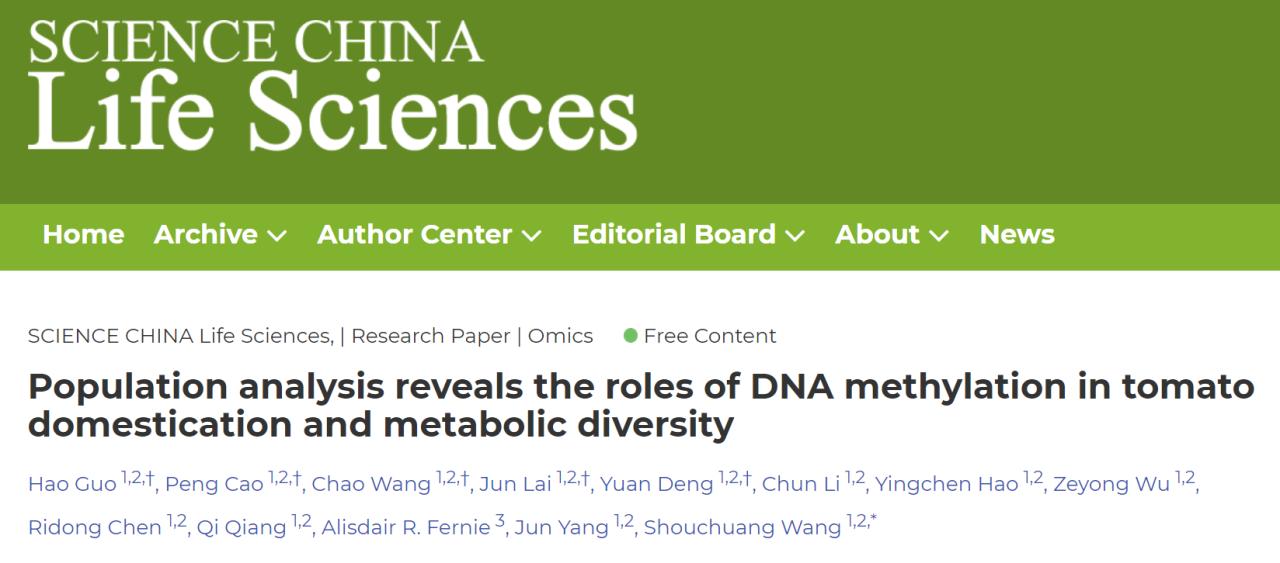The image size is (1280, 563).
Task: Open corresponding author Shouchuang Wang link
Action: pyautogui.click(x=742, y=527)
